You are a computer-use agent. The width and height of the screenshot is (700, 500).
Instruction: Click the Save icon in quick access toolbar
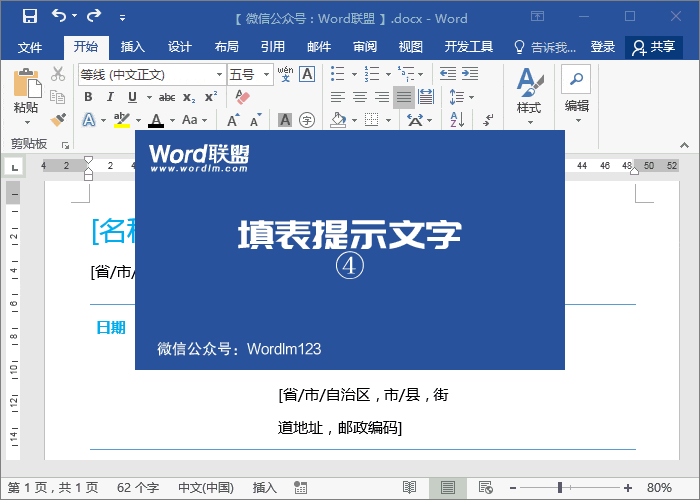point(30,17)
